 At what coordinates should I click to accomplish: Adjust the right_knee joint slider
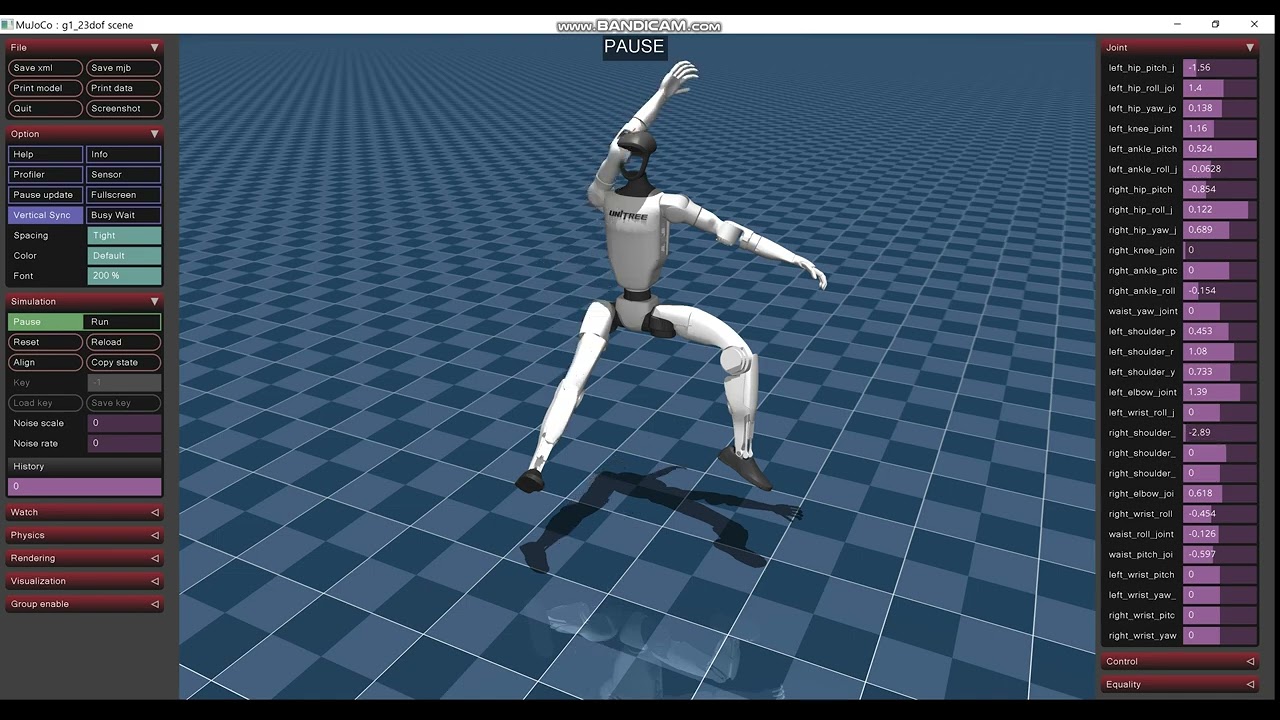pyautogui.click(x=1219, y=250)
